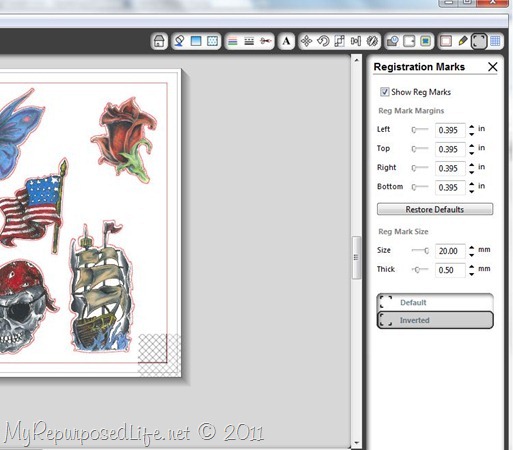Focus the Top margin value field
Viewport: 513px width, 450px height.
450,149
